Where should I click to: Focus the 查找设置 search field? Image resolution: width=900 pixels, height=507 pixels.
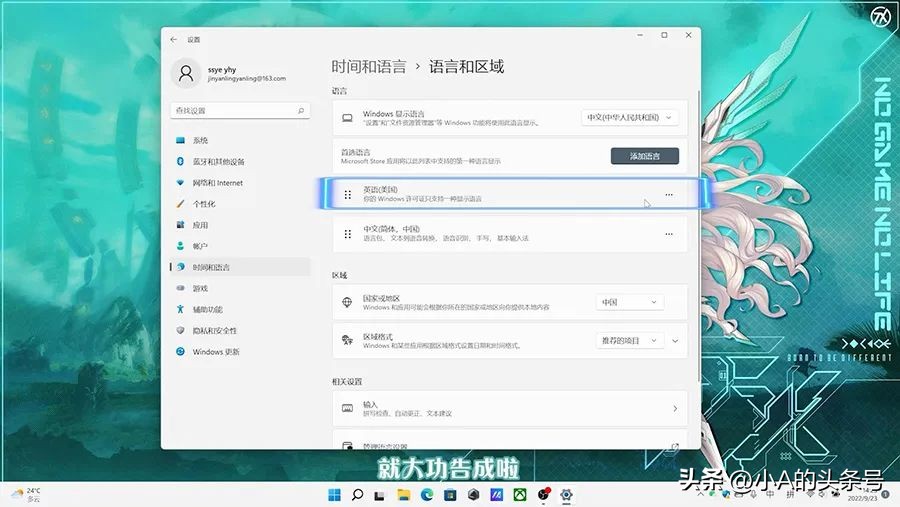point(240,110)
